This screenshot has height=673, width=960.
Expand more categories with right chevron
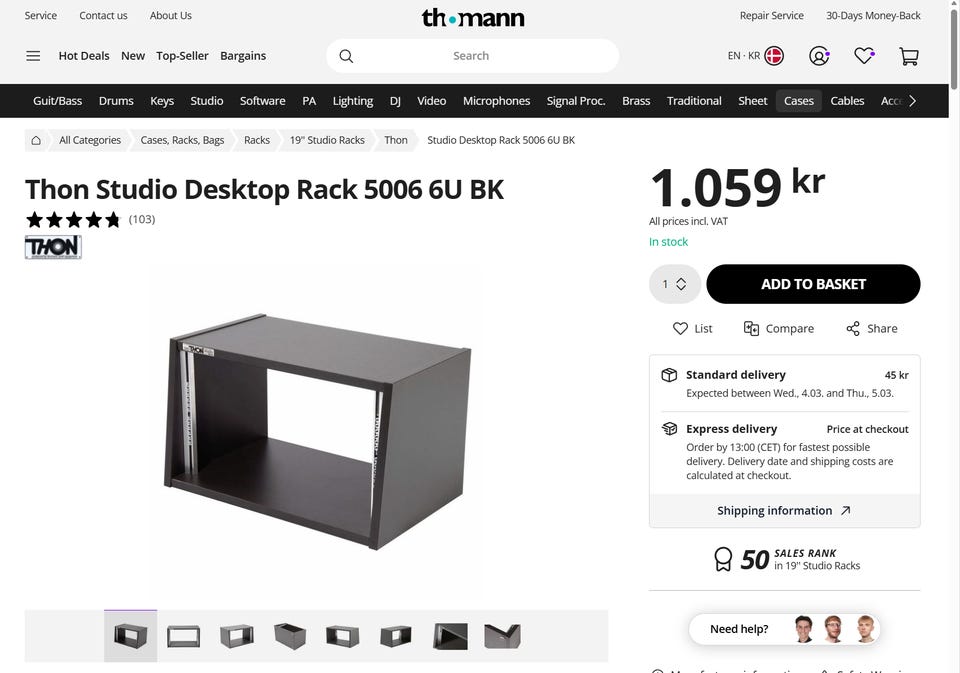coord(912,101)
